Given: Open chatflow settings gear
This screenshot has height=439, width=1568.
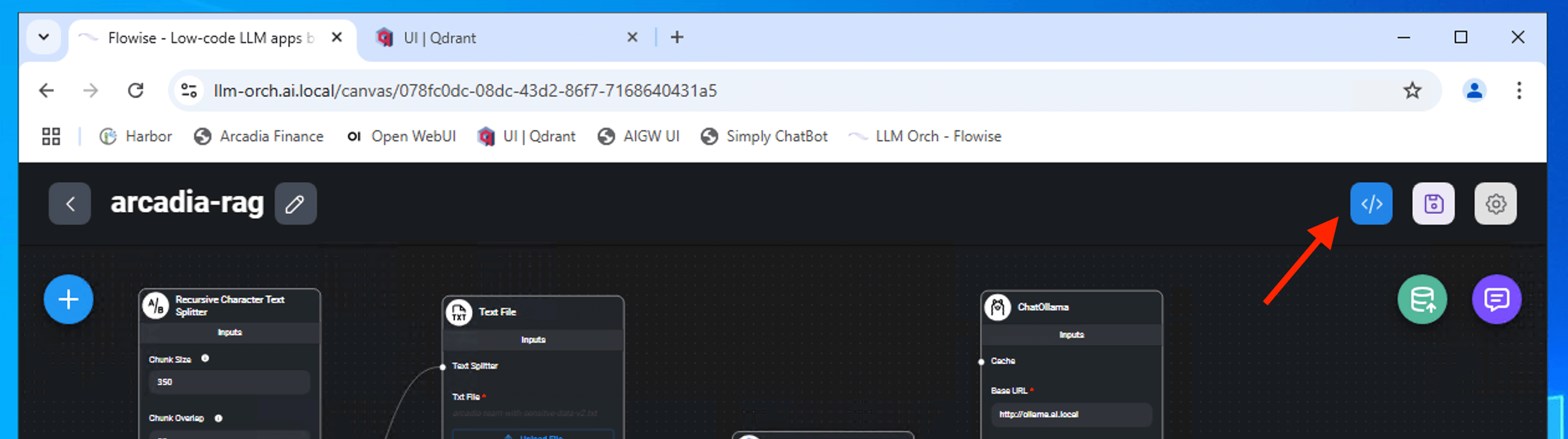Looking at the screenshot, I should point(1495,203).
